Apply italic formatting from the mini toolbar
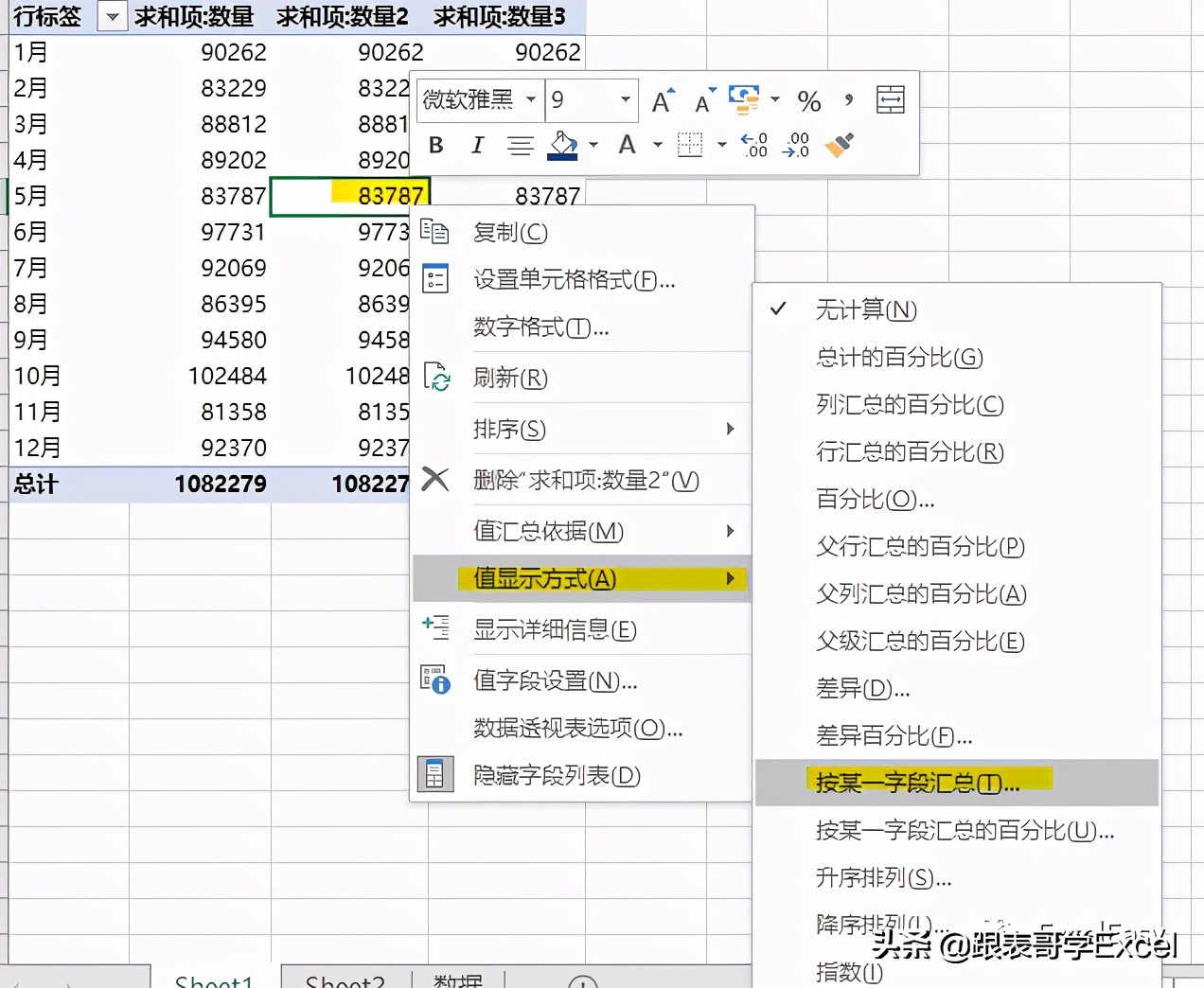 coord(477,145)
